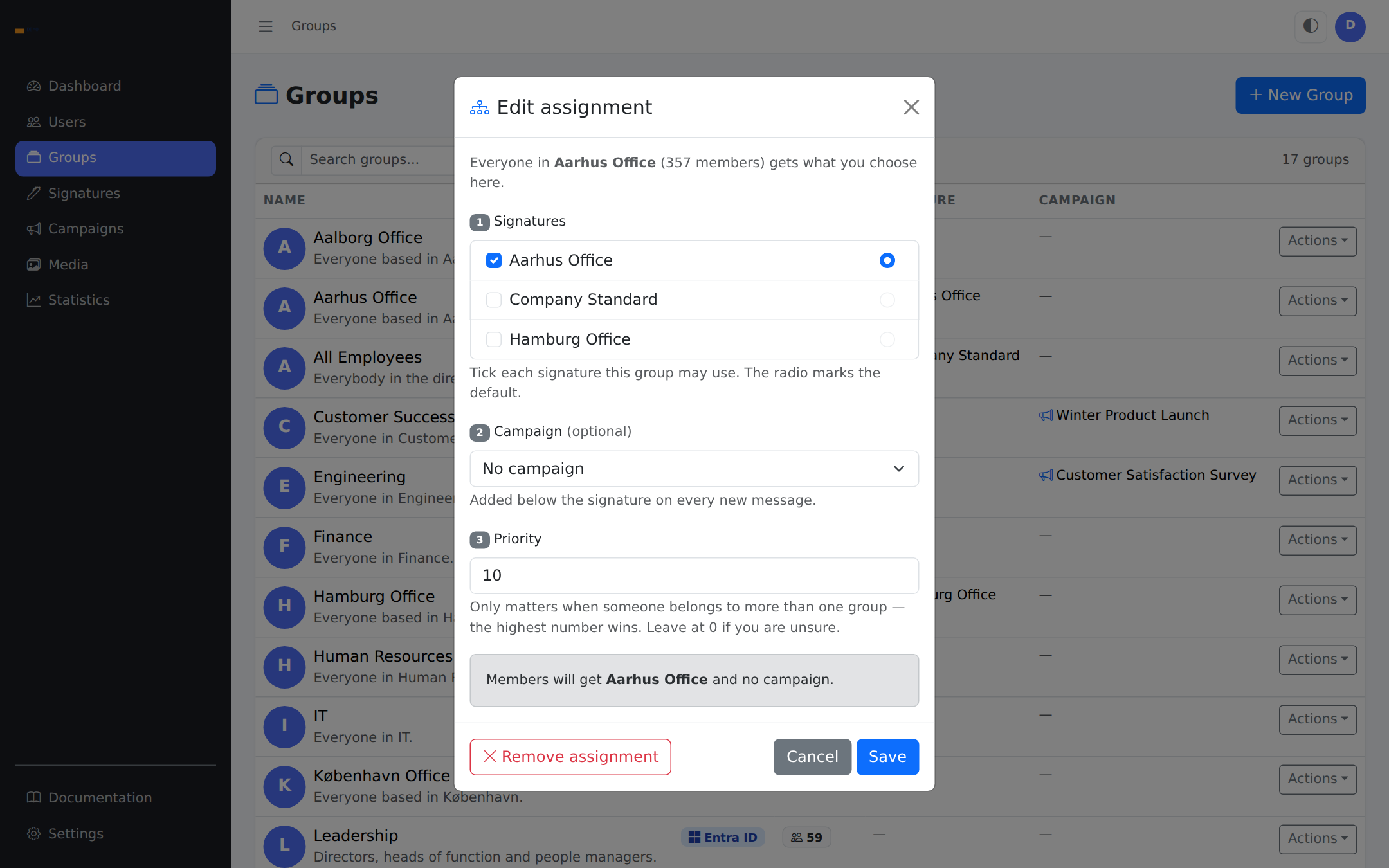The image size is (1389, 868).
Task: Click the Leadership avatar L
Action: click(x=284, y=846)
